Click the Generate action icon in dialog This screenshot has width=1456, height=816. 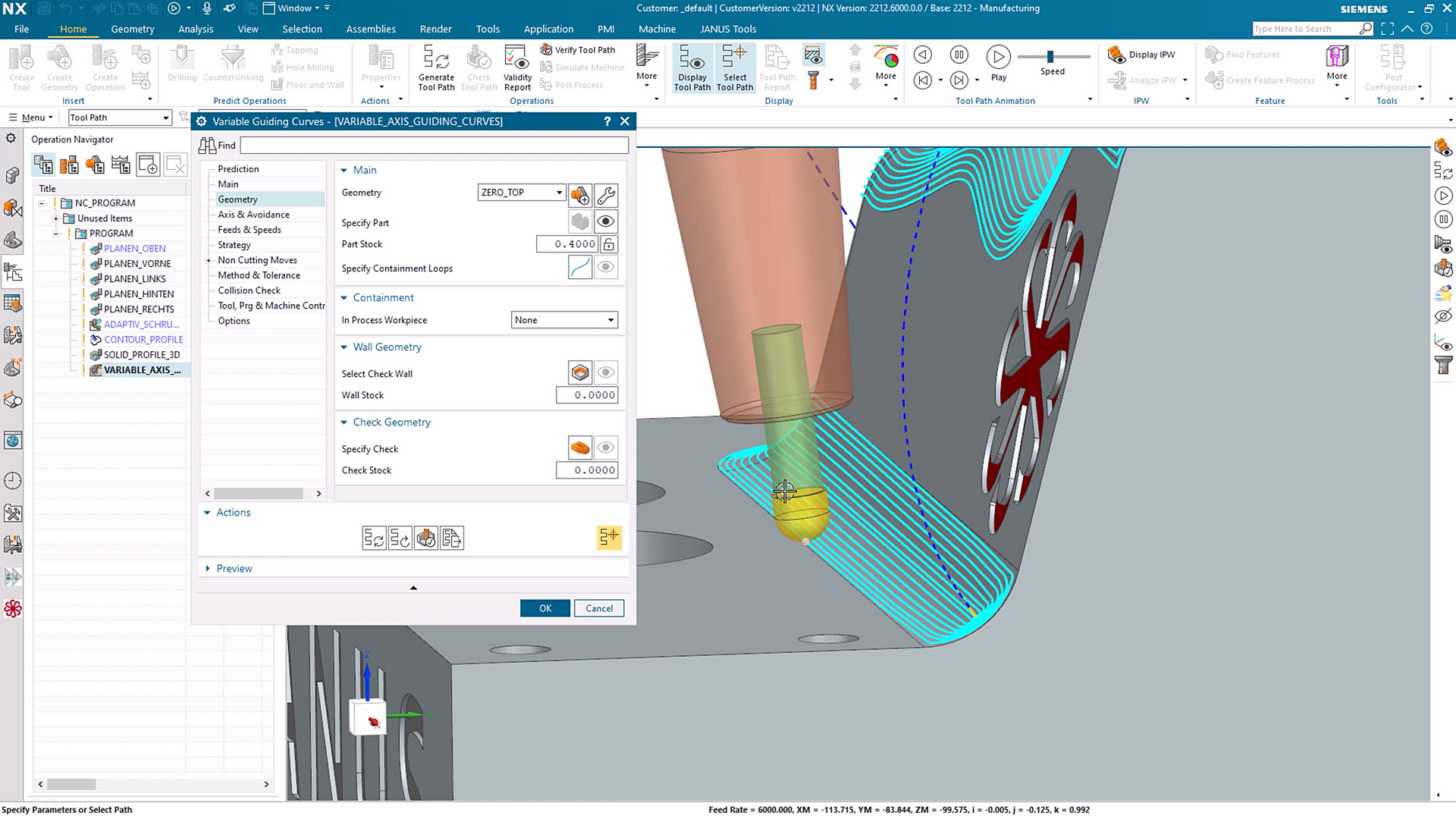(374, 538)
